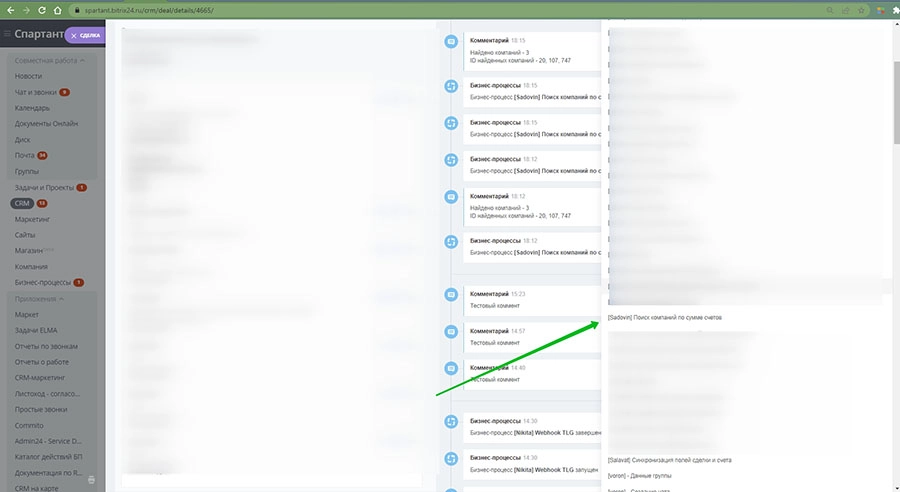The image size is (900, 492).
Task: Choose [Sadovin] Поиск компаний по сумме счетов
Action: point(665,317)
